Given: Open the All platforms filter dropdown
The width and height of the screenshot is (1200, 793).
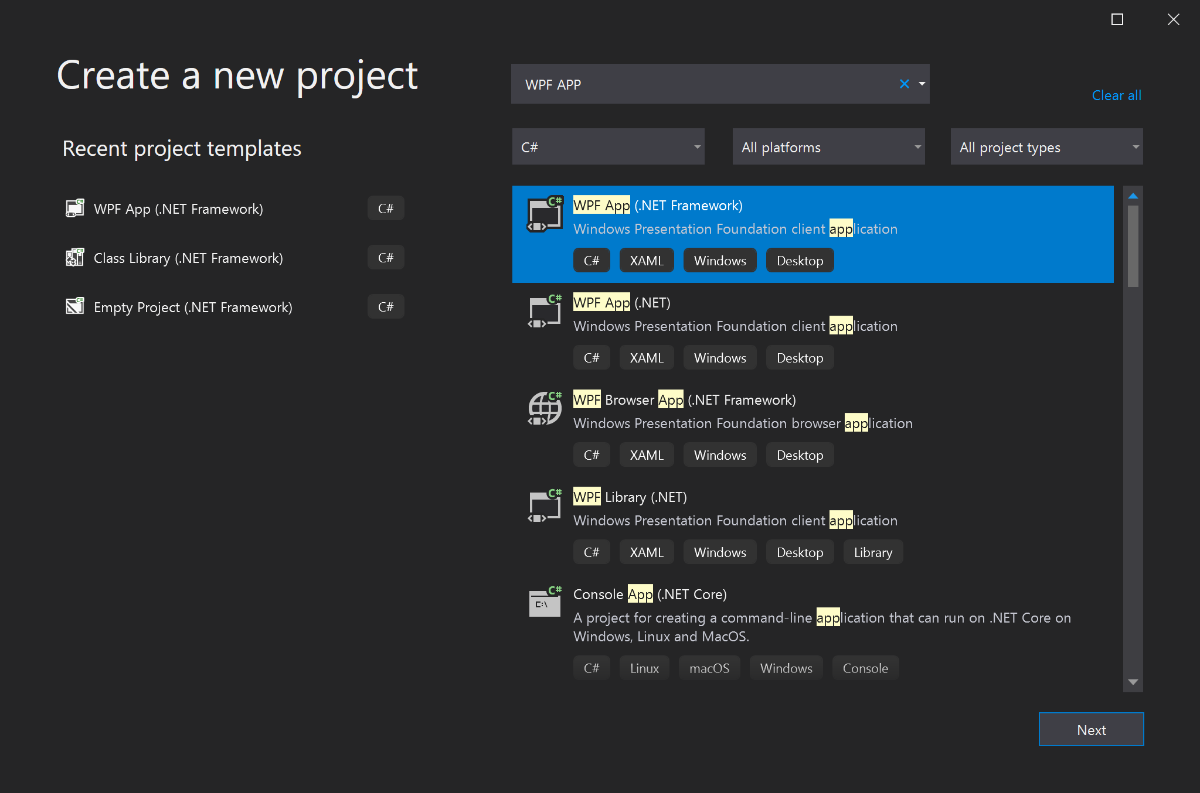Looking at the screenshot, I should (828, 147).
